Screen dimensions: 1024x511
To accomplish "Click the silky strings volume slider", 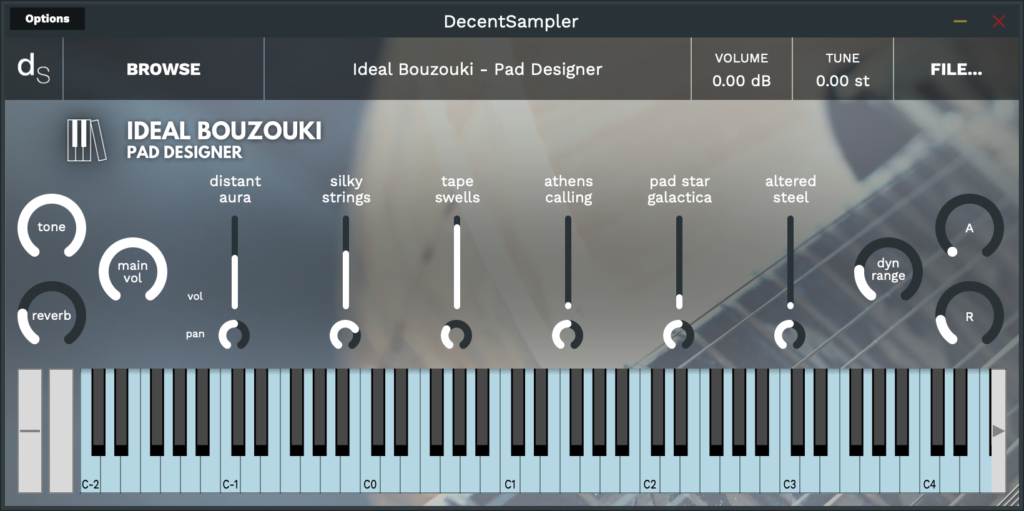I will tap(346, 263).
